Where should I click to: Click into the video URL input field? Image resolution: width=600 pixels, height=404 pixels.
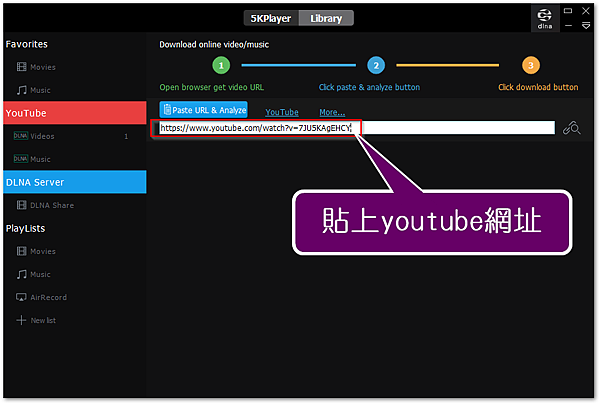[x=357, y=128]
